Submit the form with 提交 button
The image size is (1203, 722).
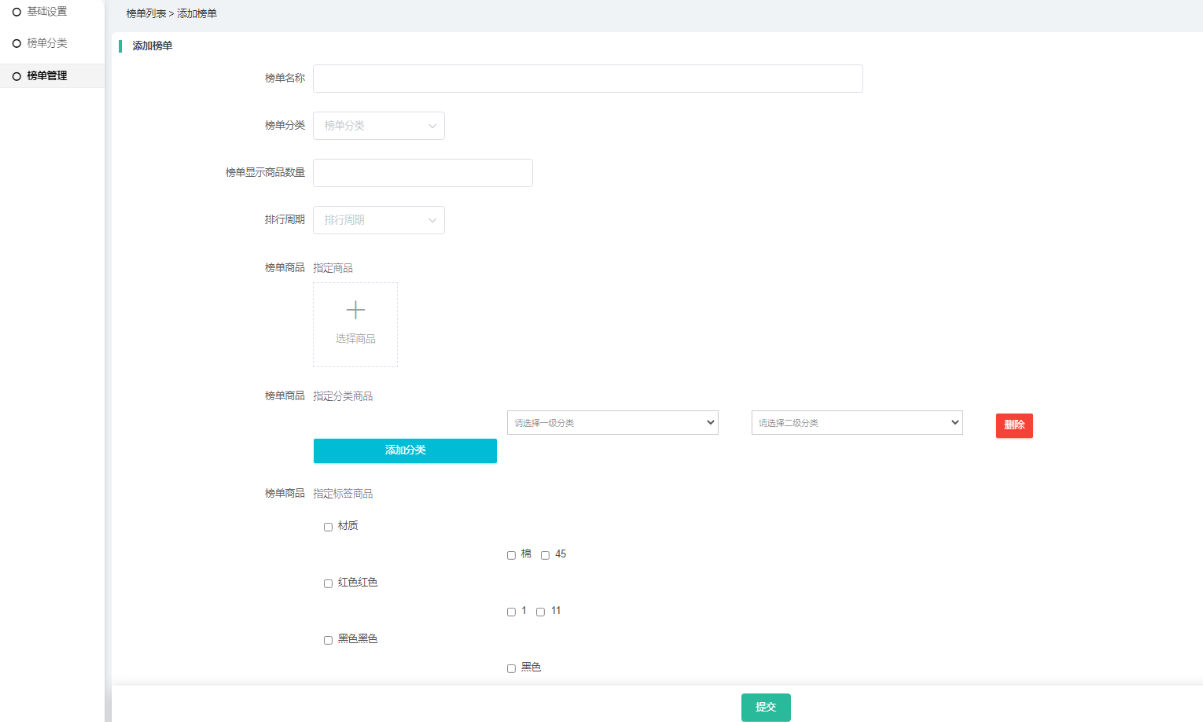(766, 707)
